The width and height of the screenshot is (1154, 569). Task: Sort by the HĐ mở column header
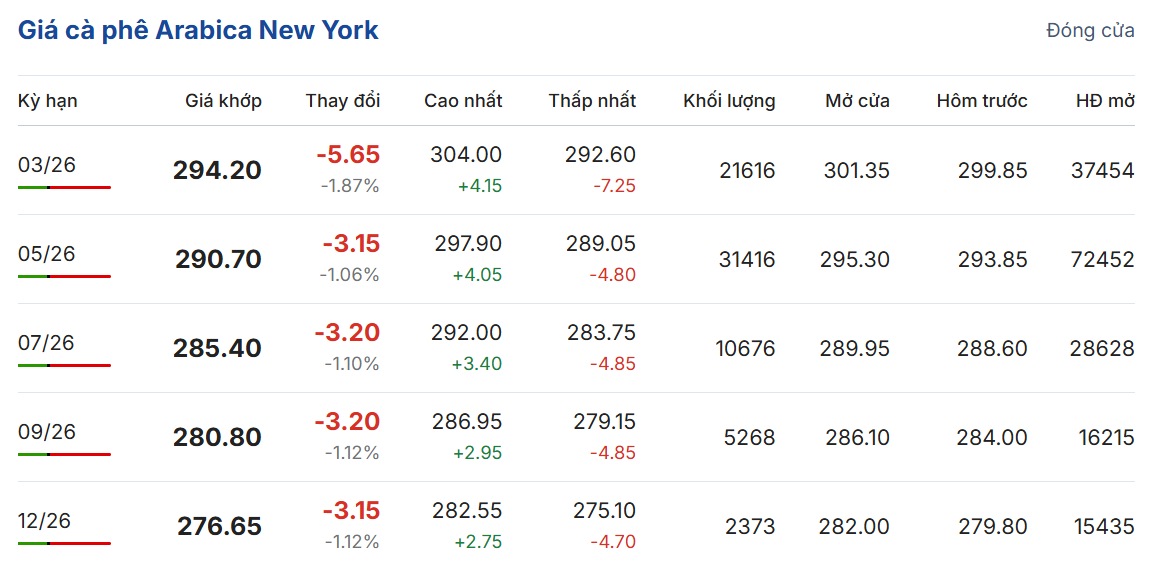tap(1105, 101)
